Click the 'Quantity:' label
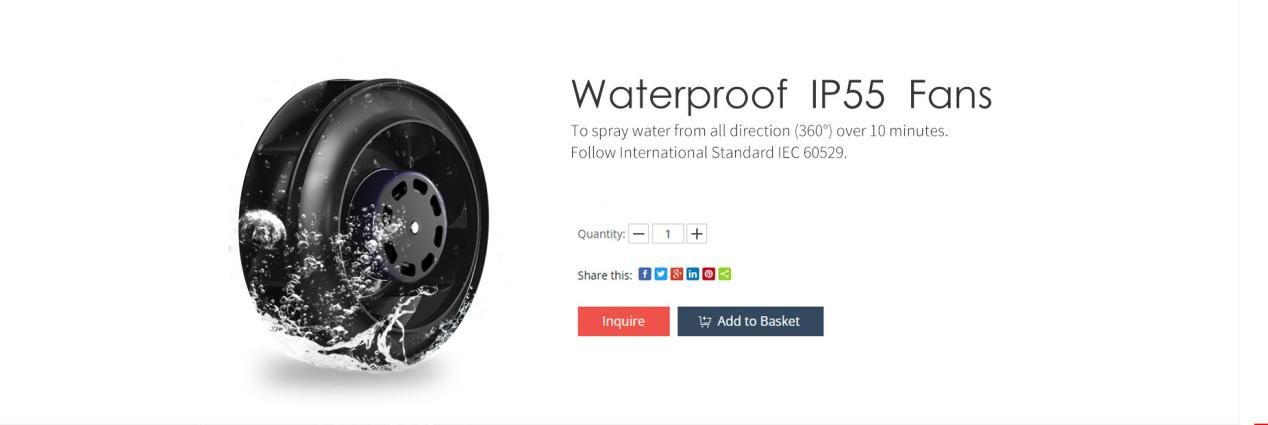 [601, 234]
